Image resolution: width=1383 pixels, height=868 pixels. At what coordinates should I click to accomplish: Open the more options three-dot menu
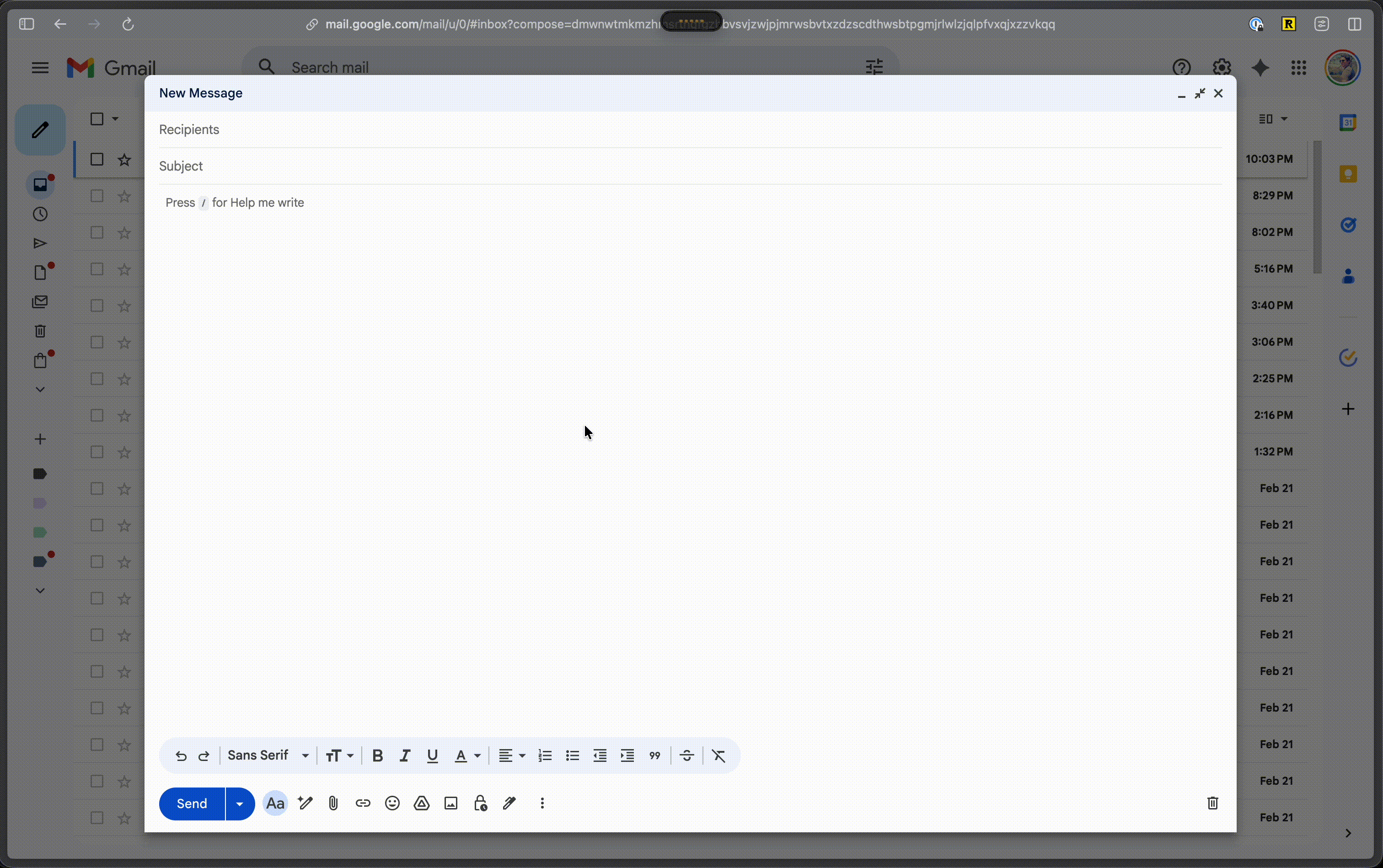pyautogui.click(x=542, y=803)
